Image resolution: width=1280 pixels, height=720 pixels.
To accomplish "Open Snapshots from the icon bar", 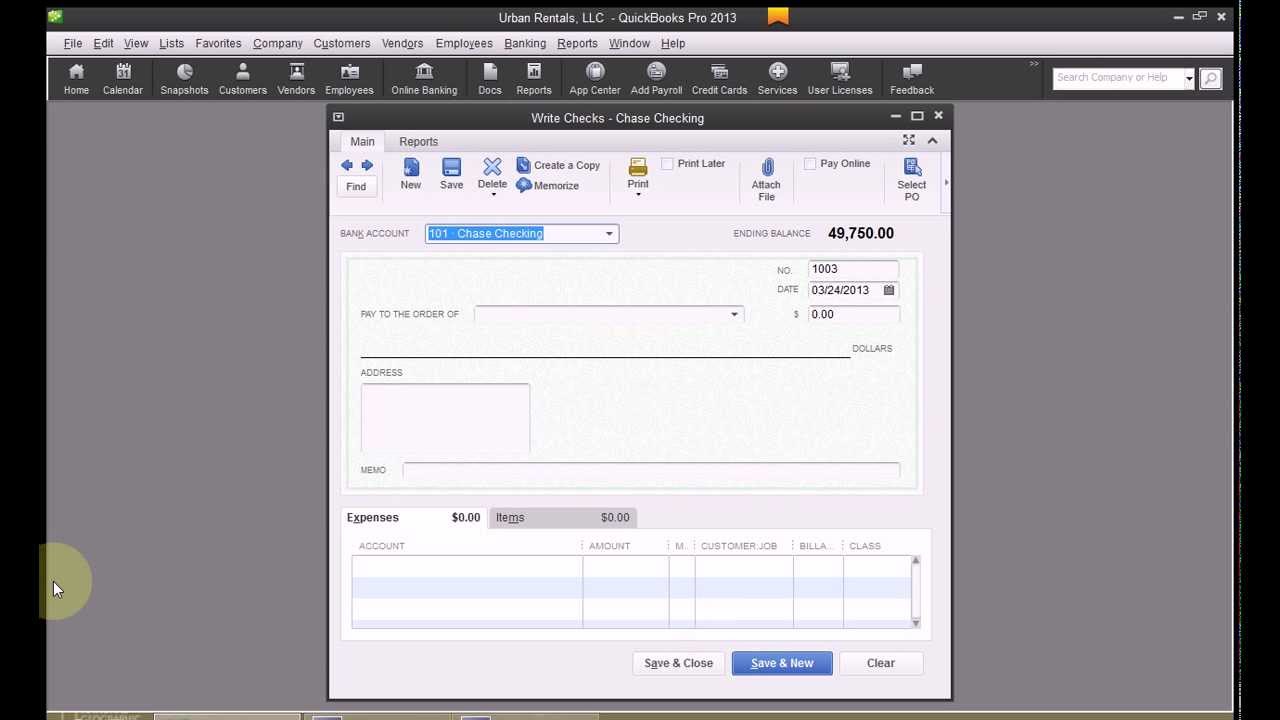I will (184, 79).
